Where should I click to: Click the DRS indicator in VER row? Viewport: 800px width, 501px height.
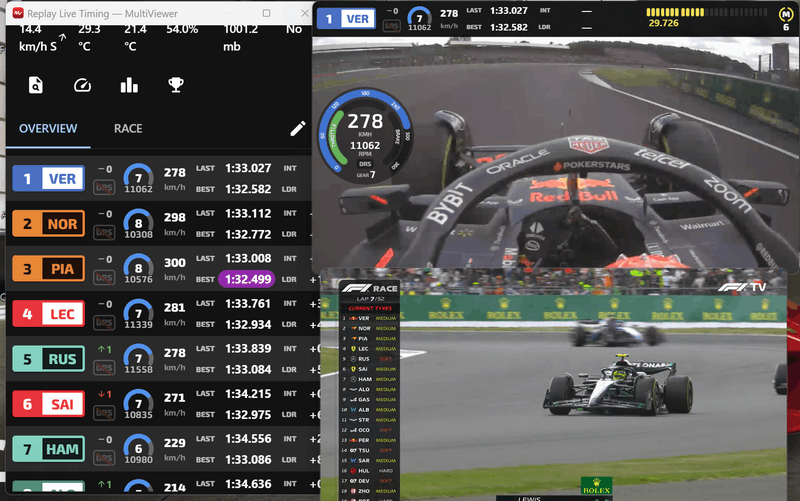(x=104, y=188)
